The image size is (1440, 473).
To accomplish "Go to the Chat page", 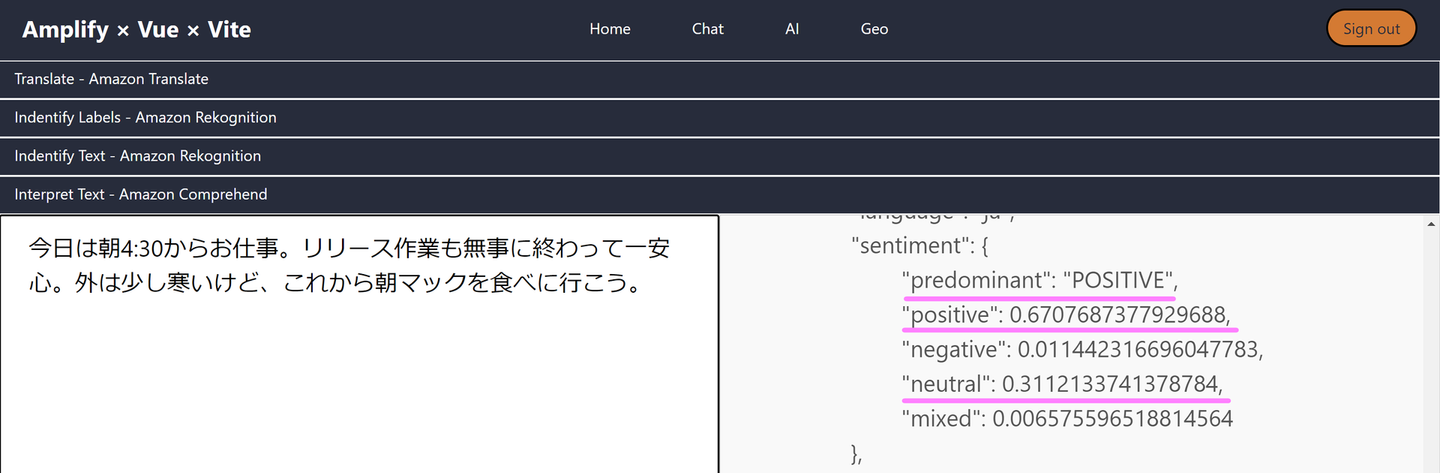I will 707,29.
